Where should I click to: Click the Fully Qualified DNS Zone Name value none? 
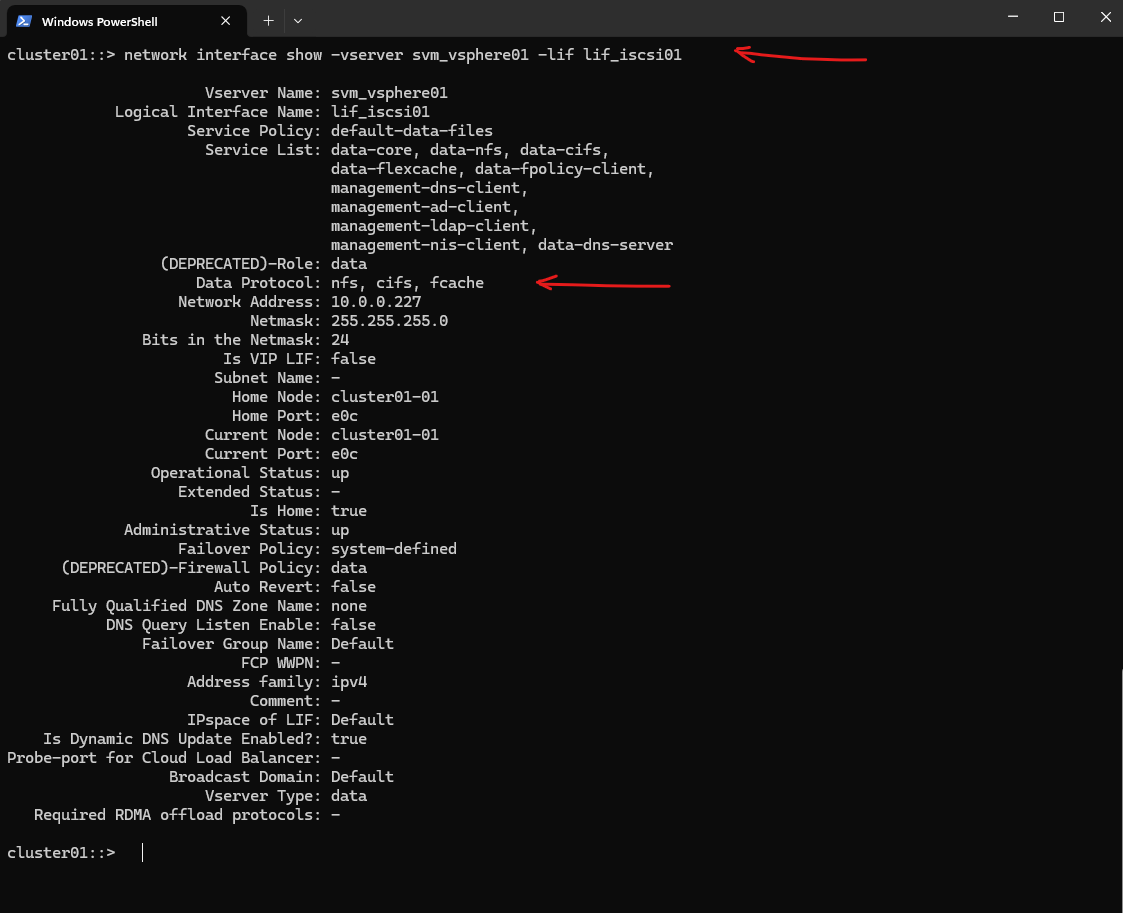point(349,606)
